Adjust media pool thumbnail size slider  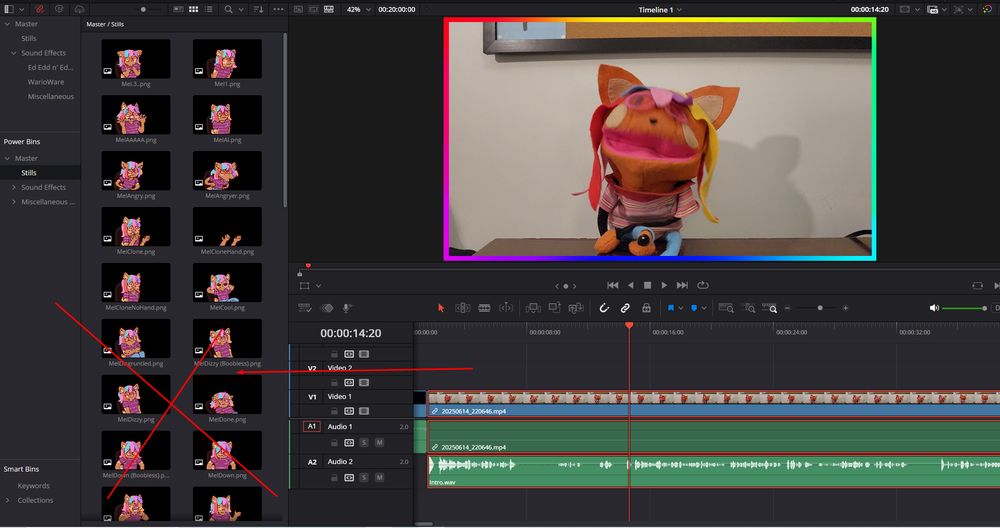143,10
